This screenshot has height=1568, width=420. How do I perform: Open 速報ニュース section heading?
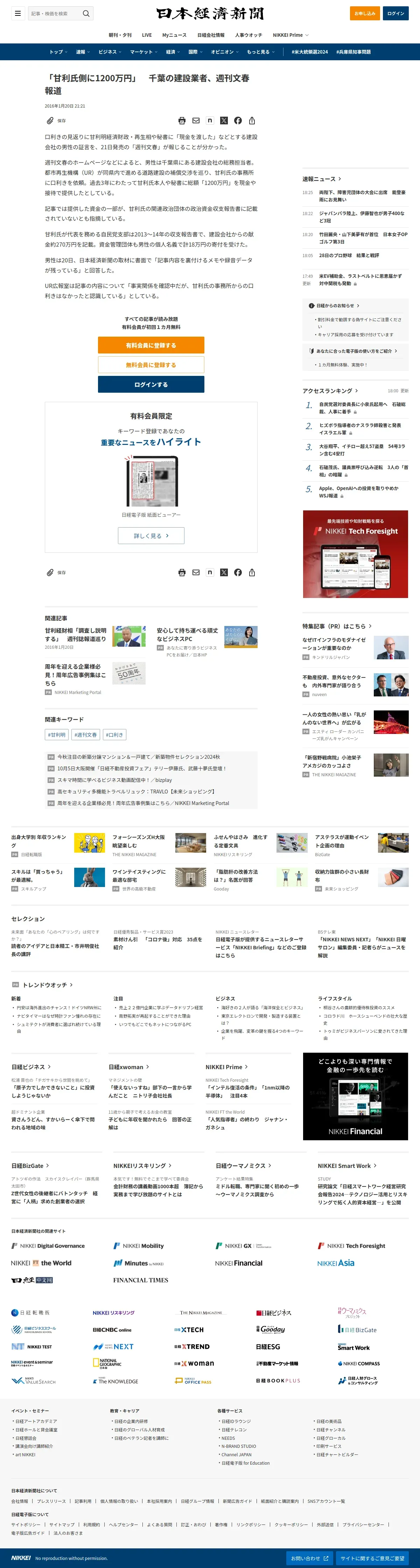tap(322, 179)
